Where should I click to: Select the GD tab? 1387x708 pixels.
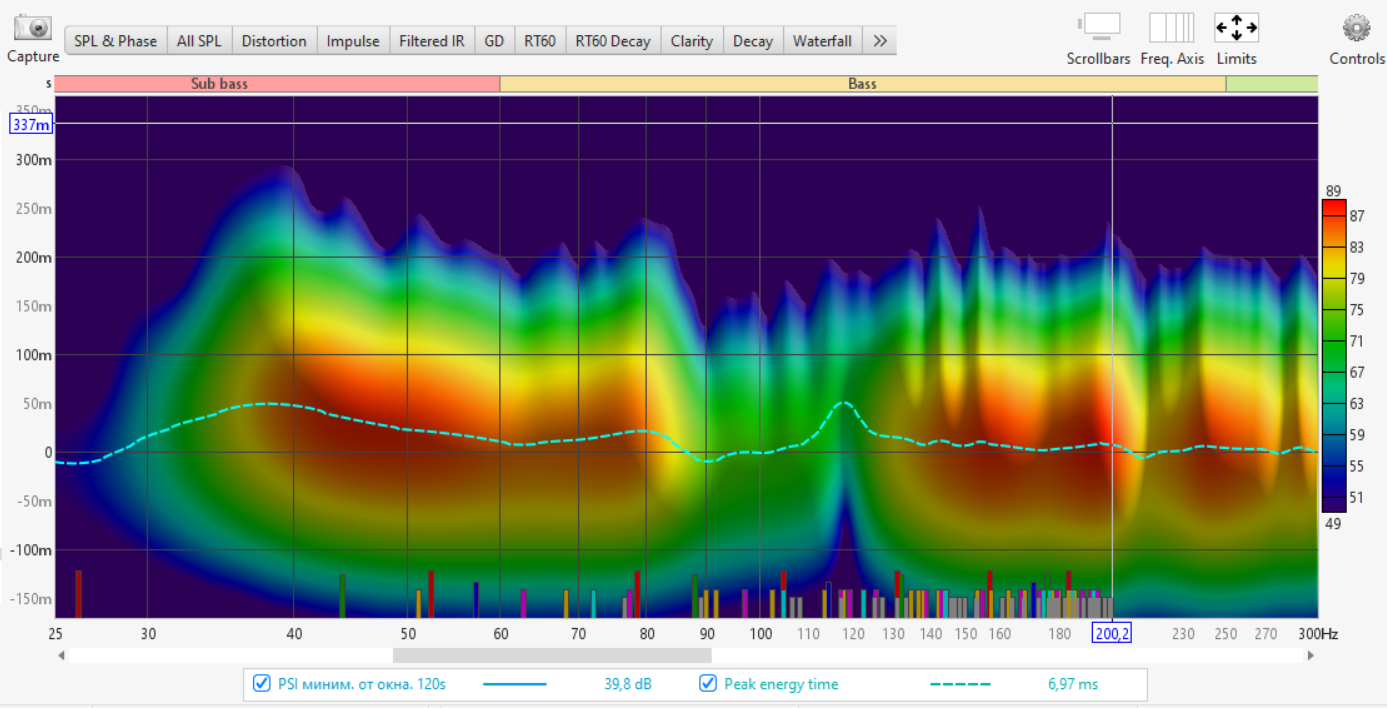pyautogui.click(x=494, y=41)
